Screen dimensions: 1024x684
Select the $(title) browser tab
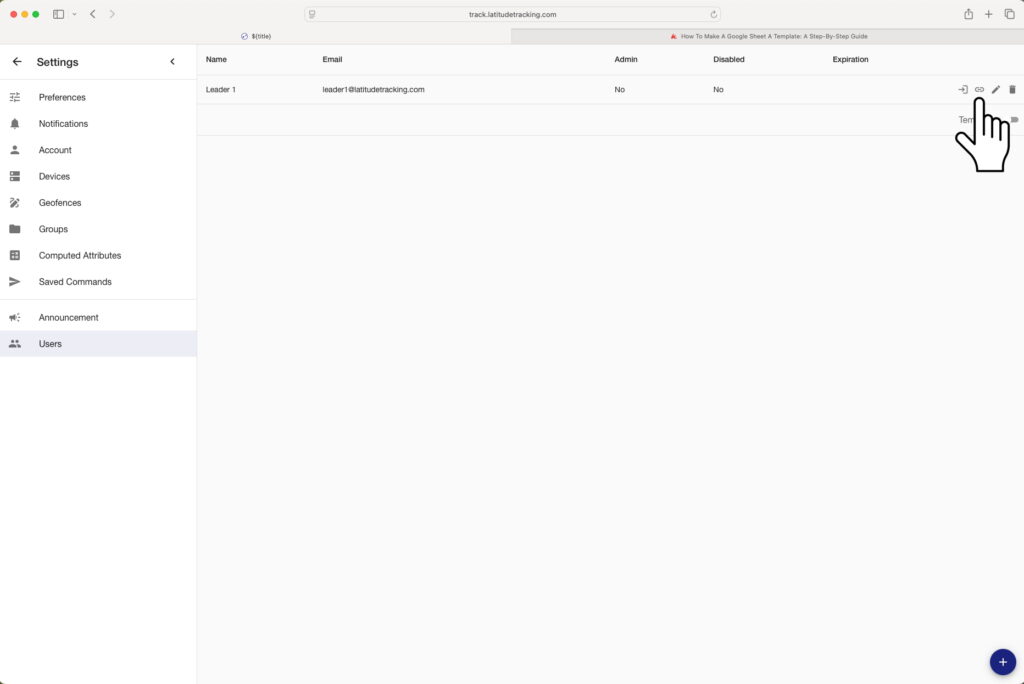click(256, 35)
